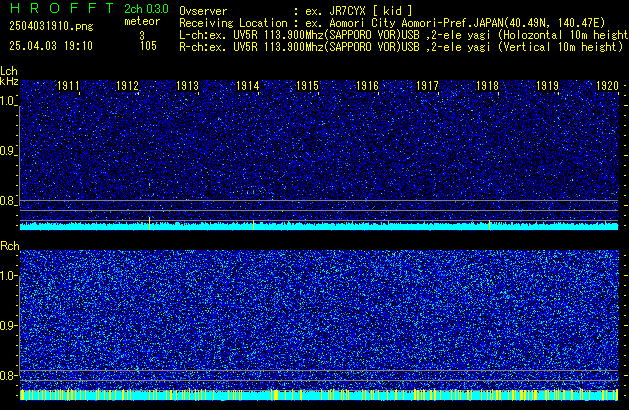Viewport: 629px width, 410px height.
Task: Click the yellow spike below 1918 in Lch level bar
Action: click(x=489, y=225)
